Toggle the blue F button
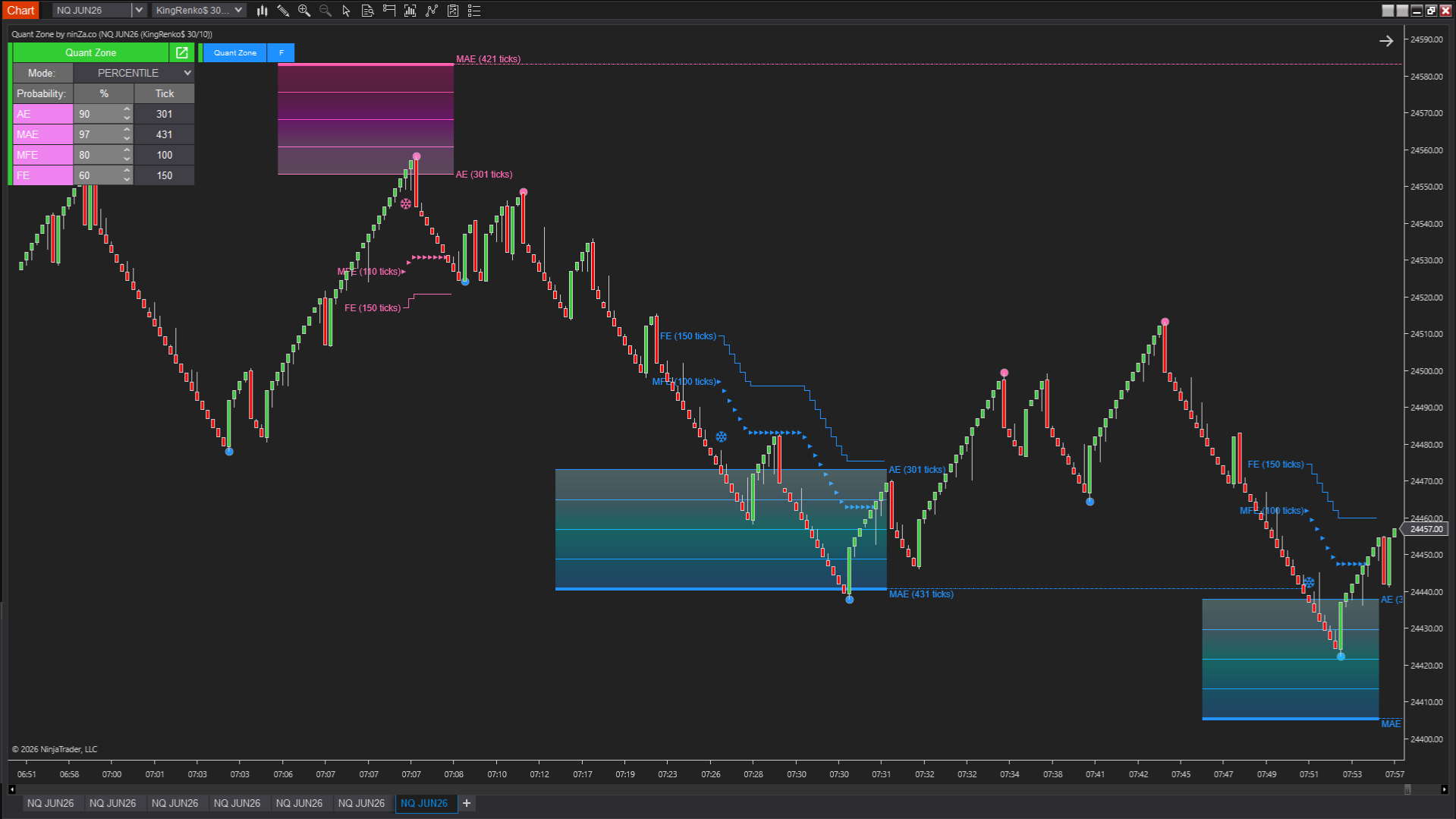The width and height of the screenshot is (1456, 819). pos(281,52)
